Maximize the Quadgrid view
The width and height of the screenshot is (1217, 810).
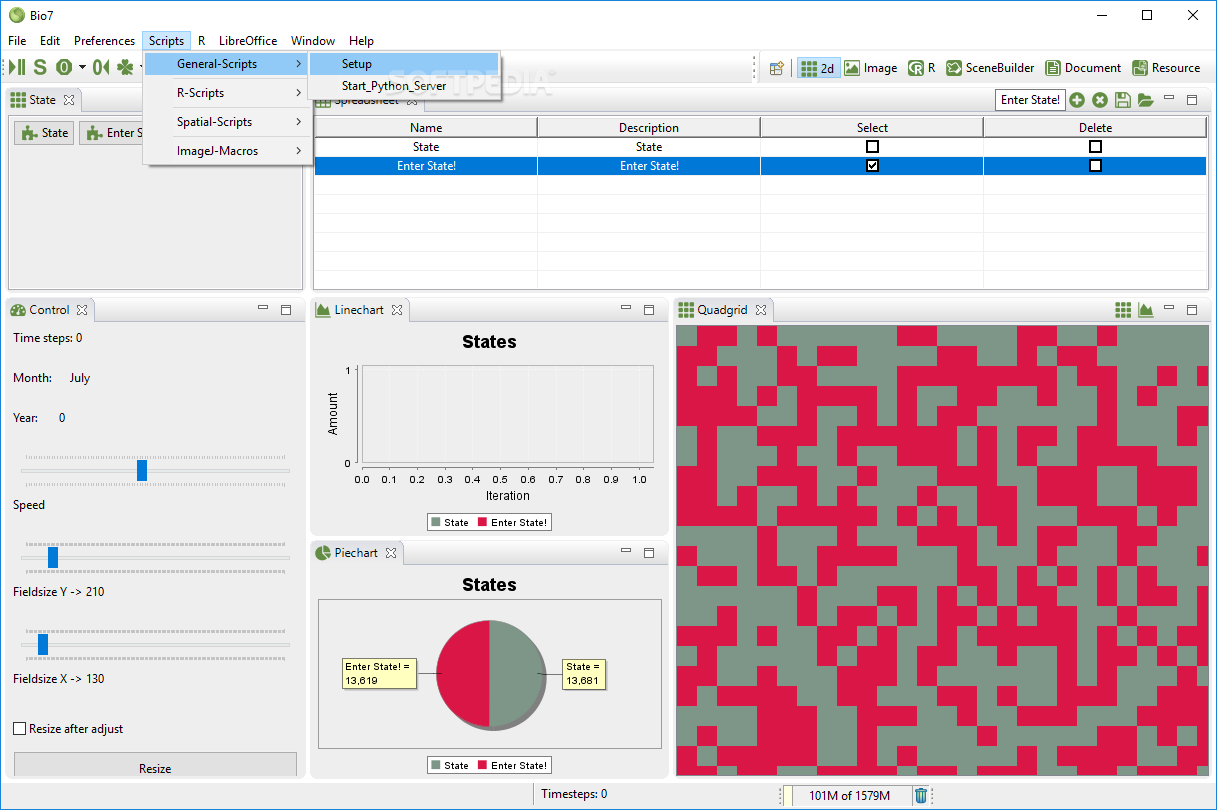1192,310
